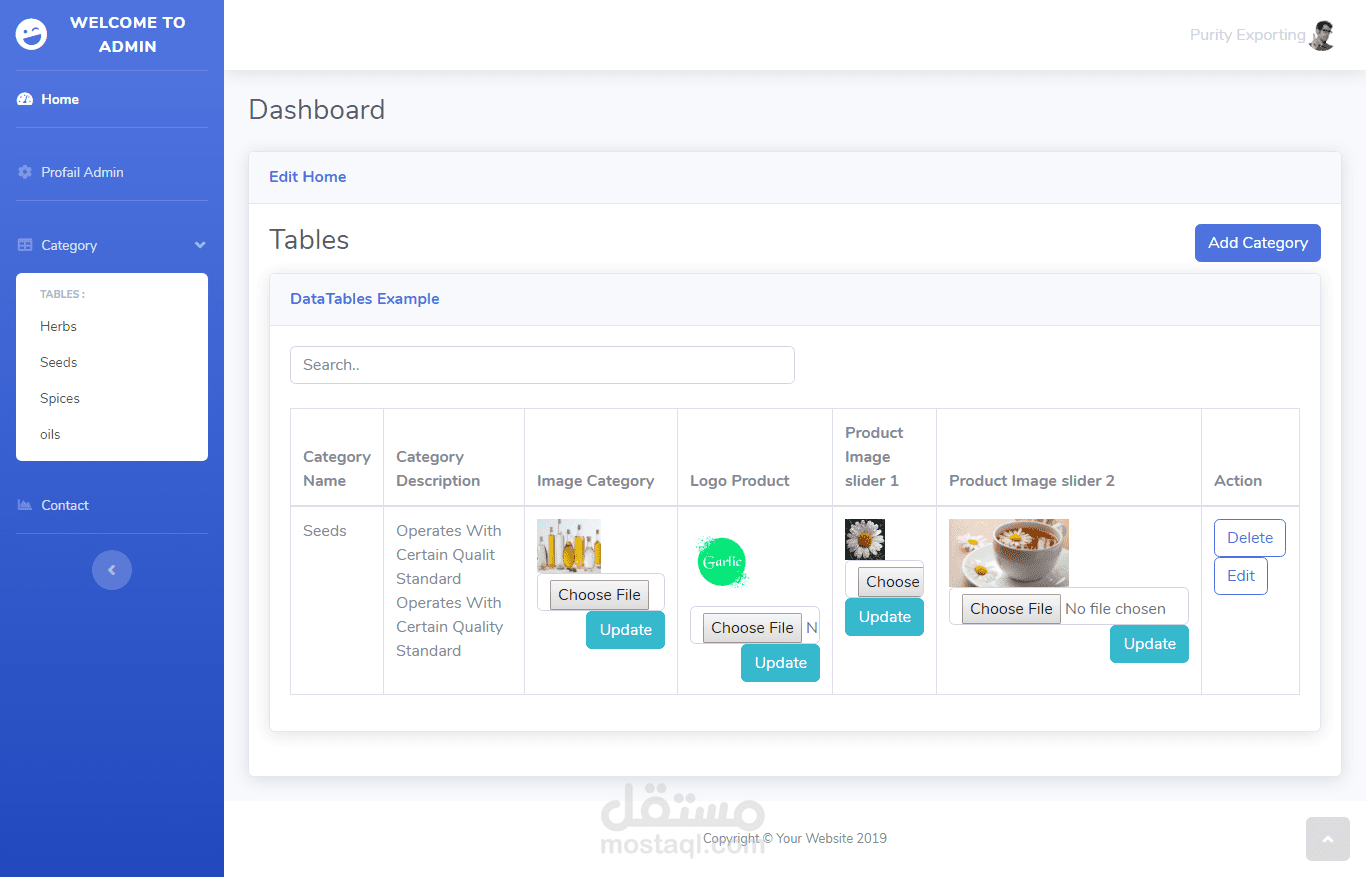Click the Home dashboard gauge icon
The width and height of the screenshot is (1366, 877).
[x=25, y=99]
